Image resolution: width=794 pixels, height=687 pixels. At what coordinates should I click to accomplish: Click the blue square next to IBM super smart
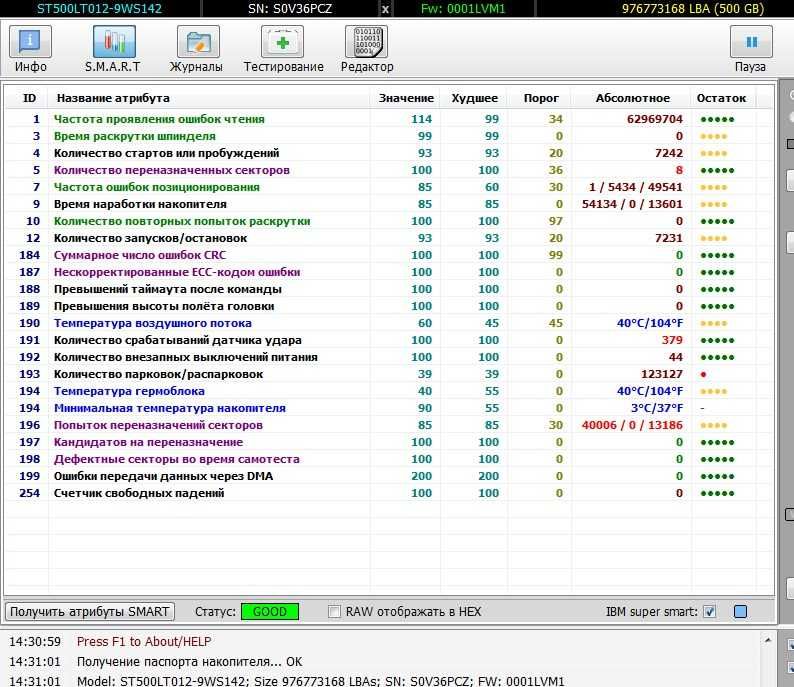pyautogui.click(x=740, y=612)
